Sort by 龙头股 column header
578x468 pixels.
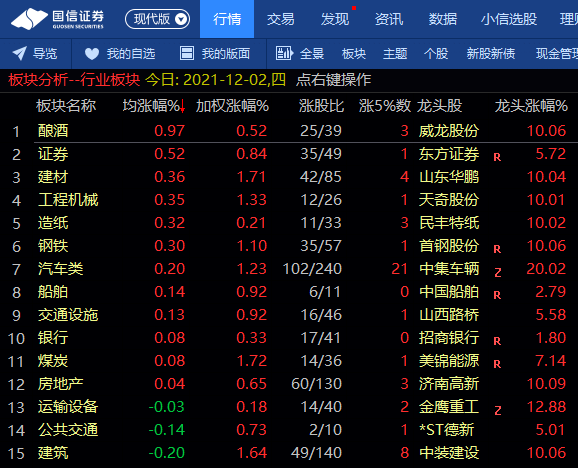pos(439,106)
